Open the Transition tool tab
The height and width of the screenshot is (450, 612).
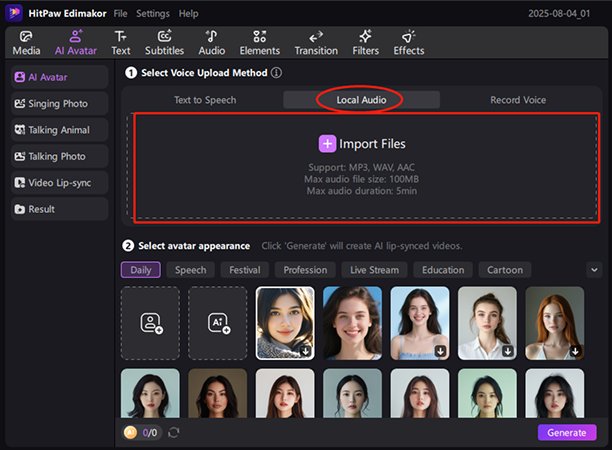[x=316, y=43]
